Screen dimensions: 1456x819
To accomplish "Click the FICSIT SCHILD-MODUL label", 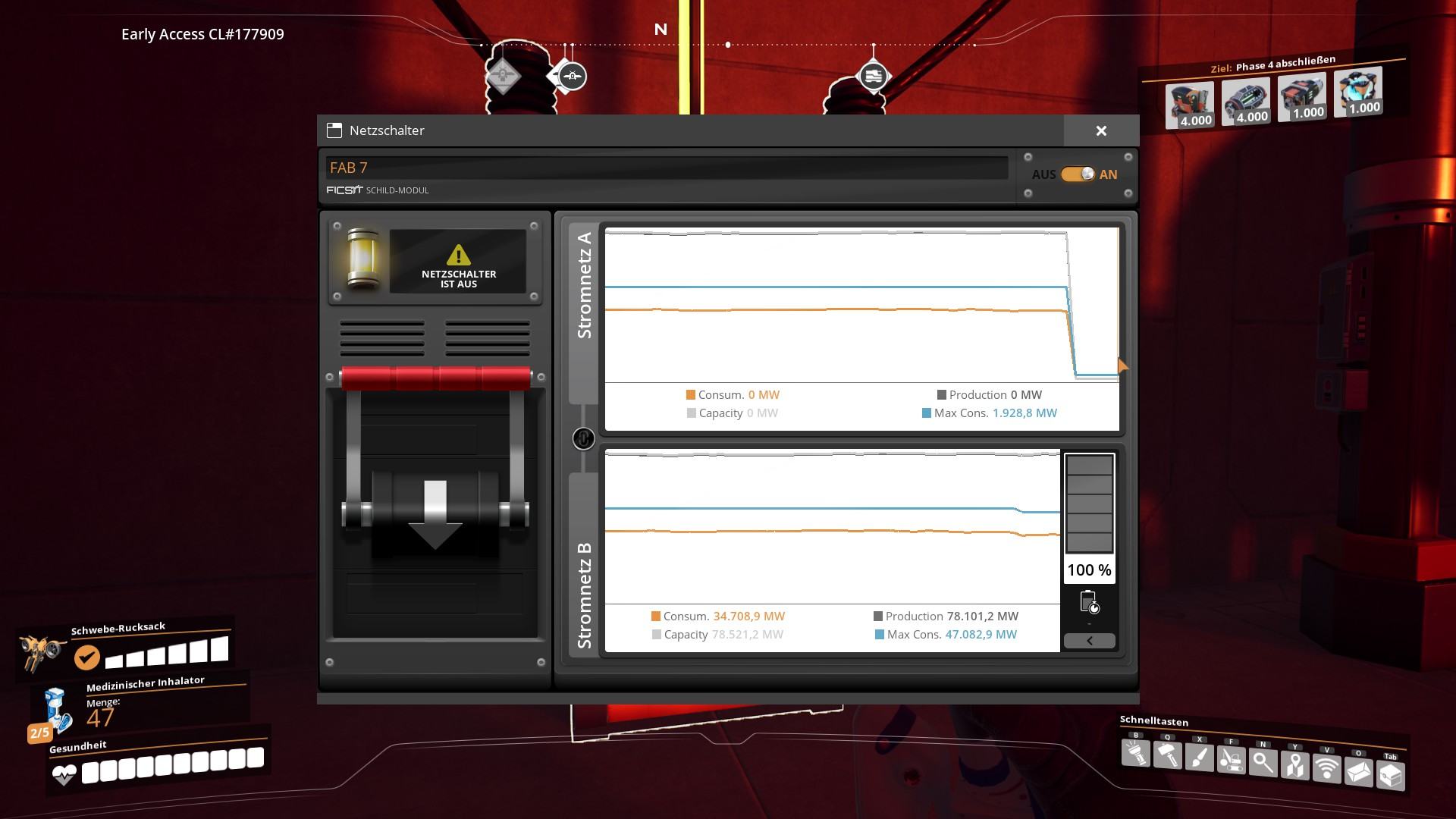I will point(378,190).
